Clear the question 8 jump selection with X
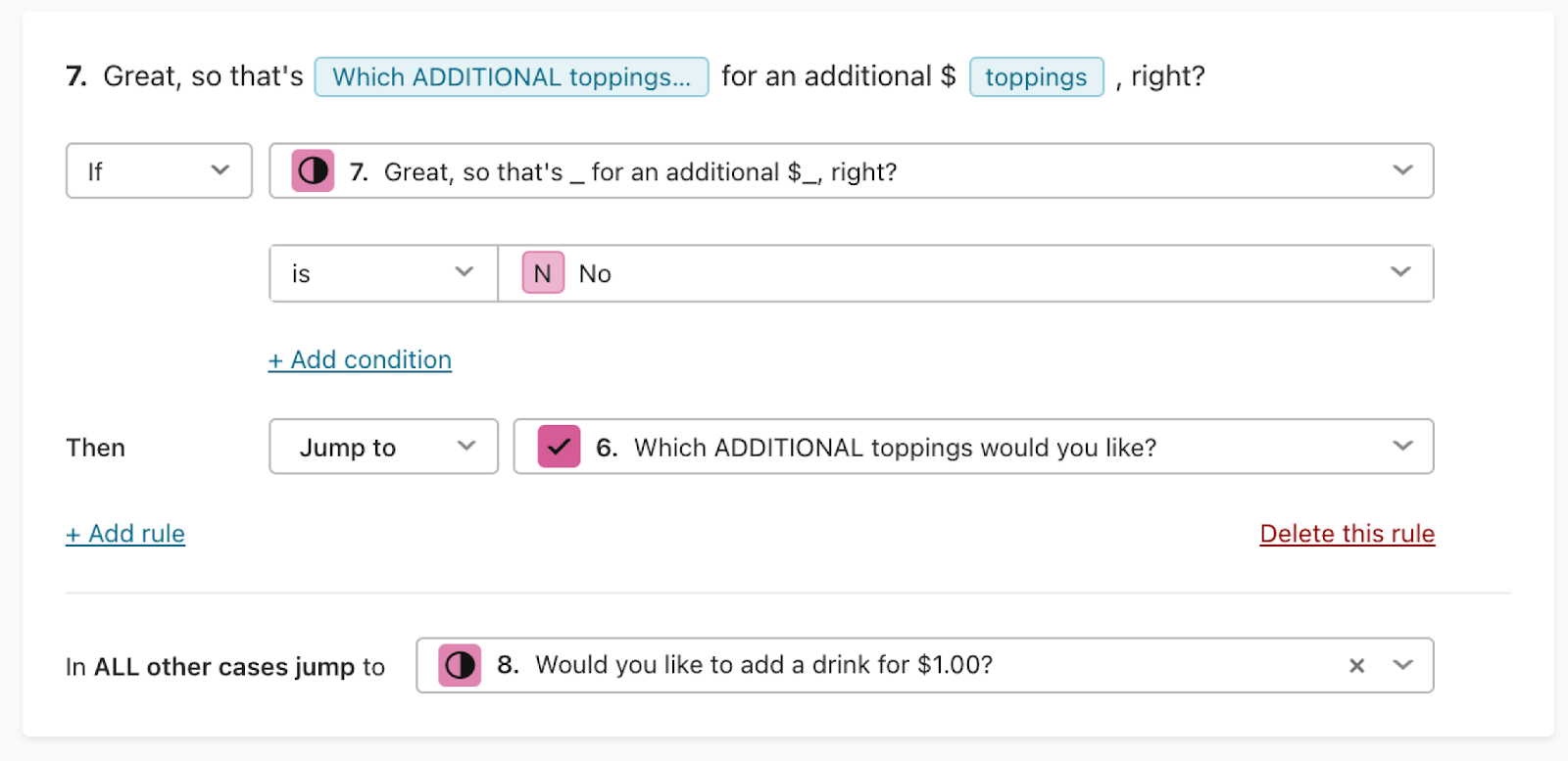Image resolution: width=1568 pixels, height=761 pixels. pyautogui.click(x=1357, y=666)
